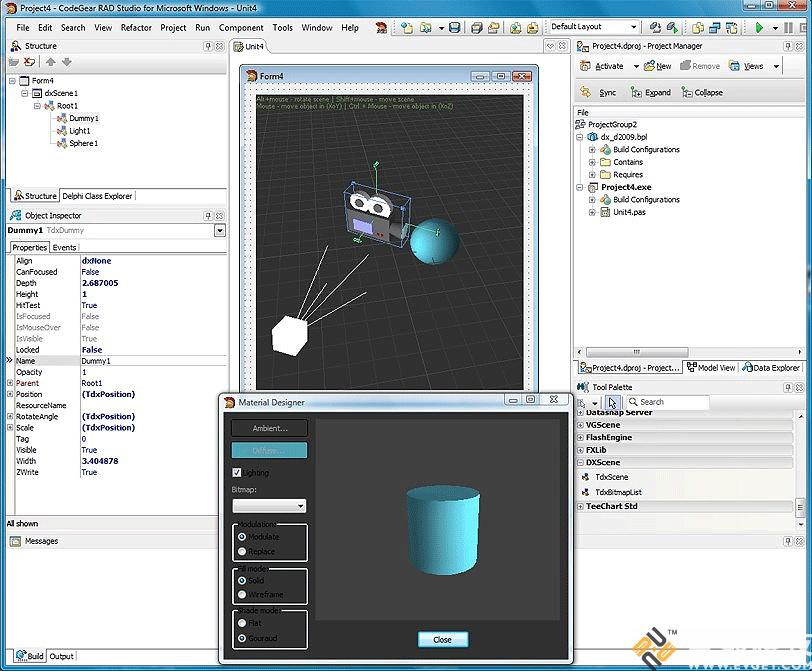812x671 pixels.
Task: Click the Open Project folder icon
Action: click(494, 27)
